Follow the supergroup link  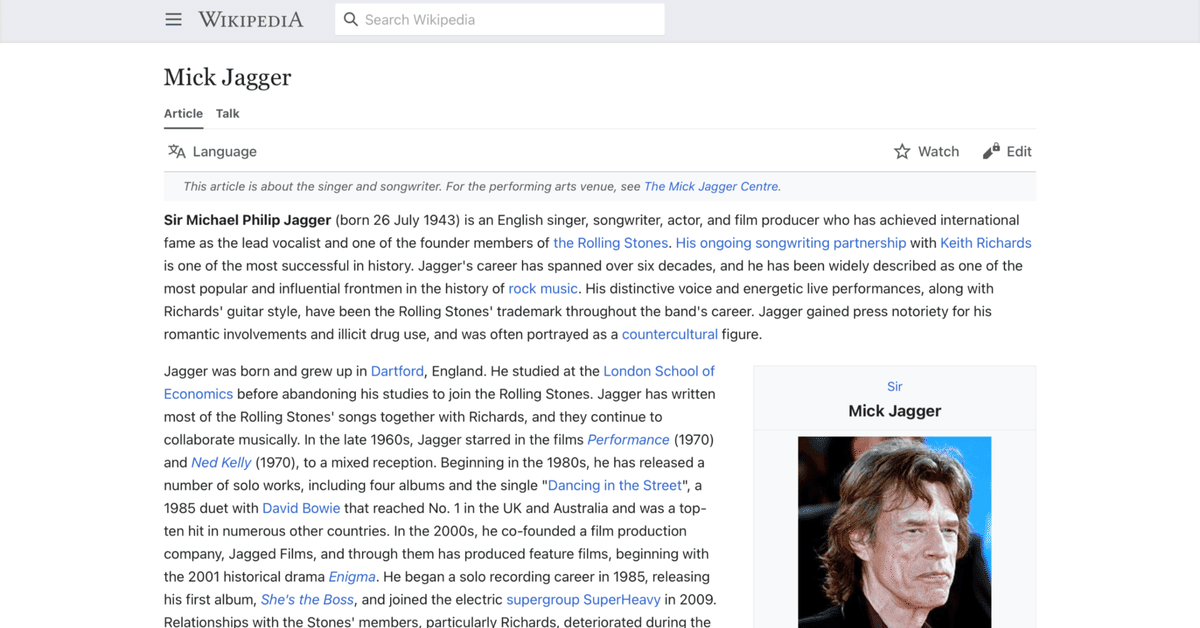[x=543, y=601]
